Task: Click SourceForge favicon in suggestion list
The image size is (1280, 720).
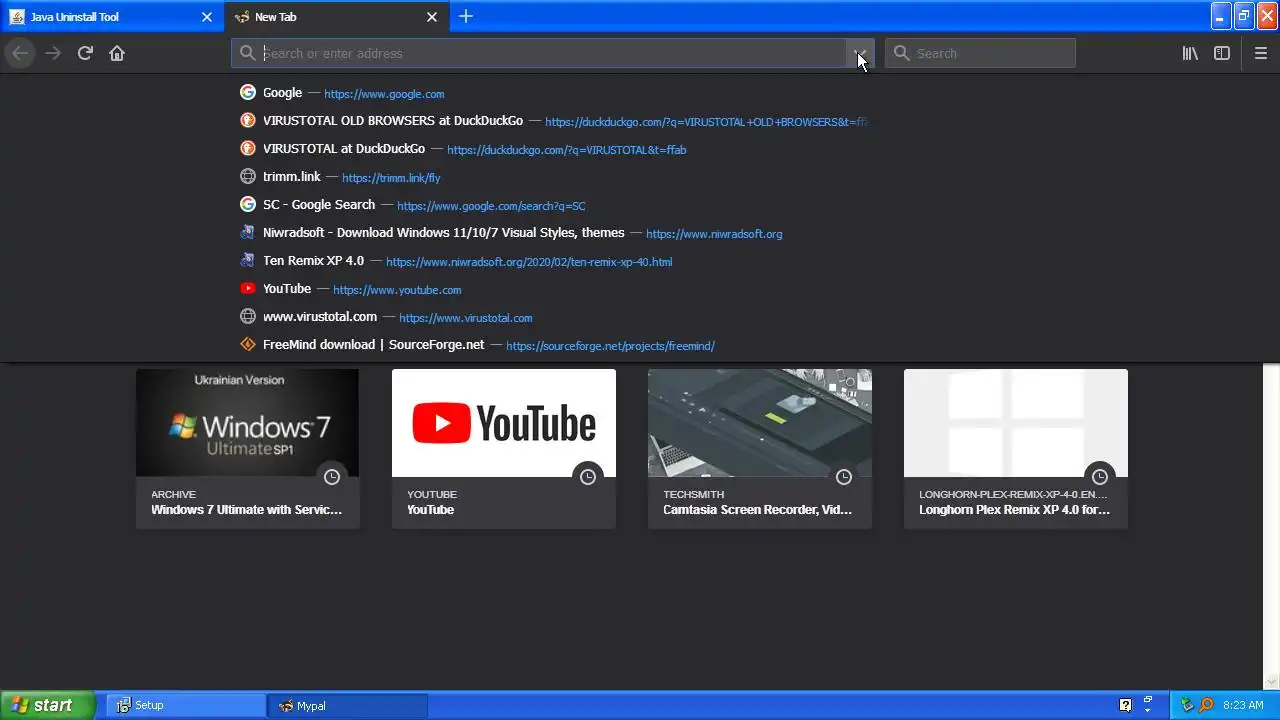Action: 248,345
